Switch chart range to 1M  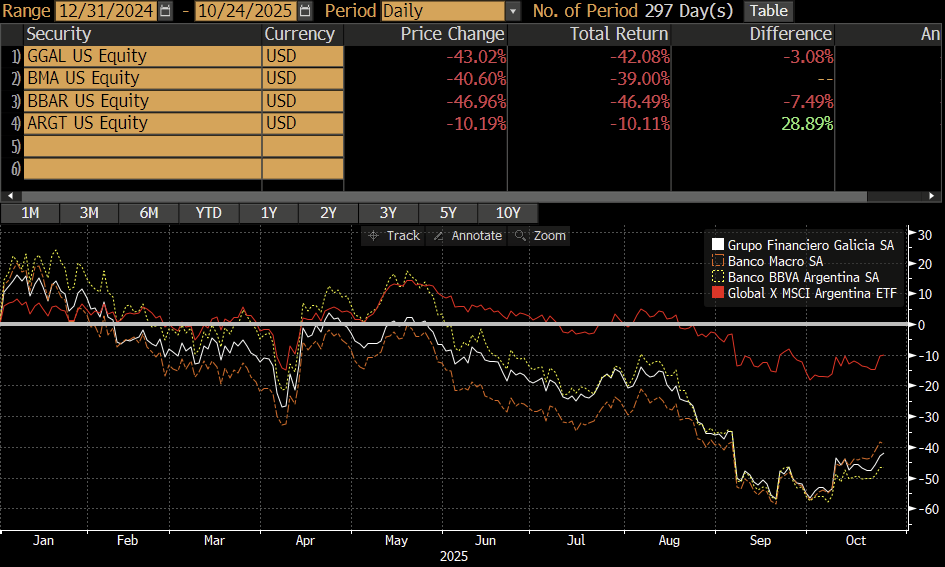[30, 213]
